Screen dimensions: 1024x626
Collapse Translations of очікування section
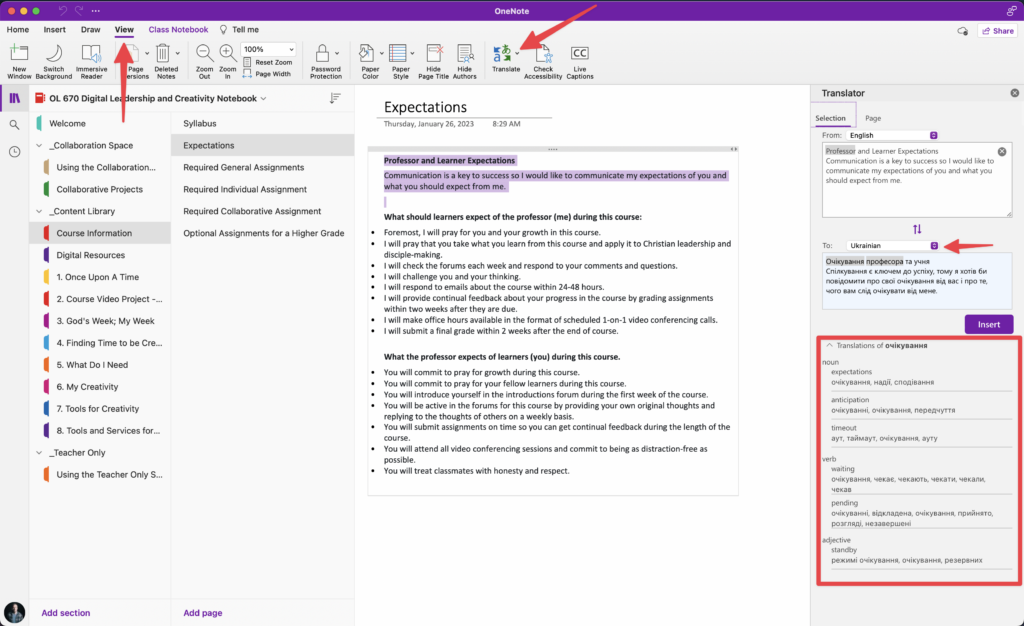click(829, 345)
